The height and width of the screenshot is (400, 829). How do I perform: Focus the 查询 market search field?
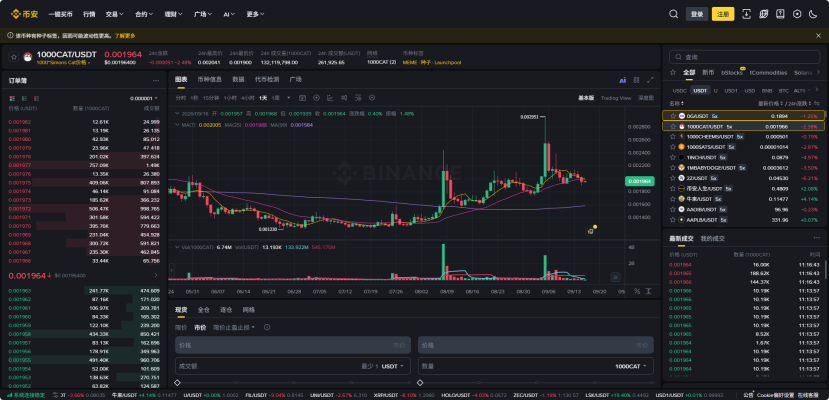click(x=745, y=57)
